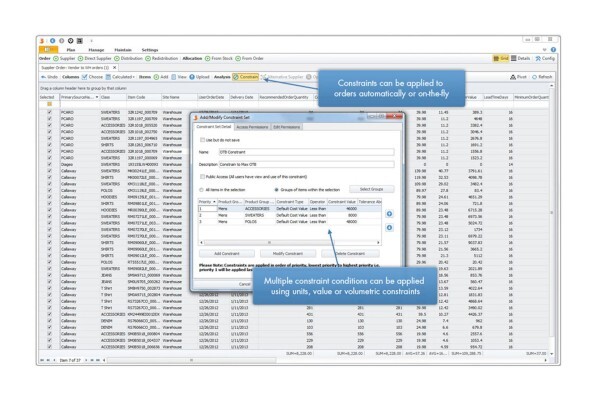The width and height of the screenshot is (600, 400).
Task: Click the View items icon
Action: click(x=174, y=77)
